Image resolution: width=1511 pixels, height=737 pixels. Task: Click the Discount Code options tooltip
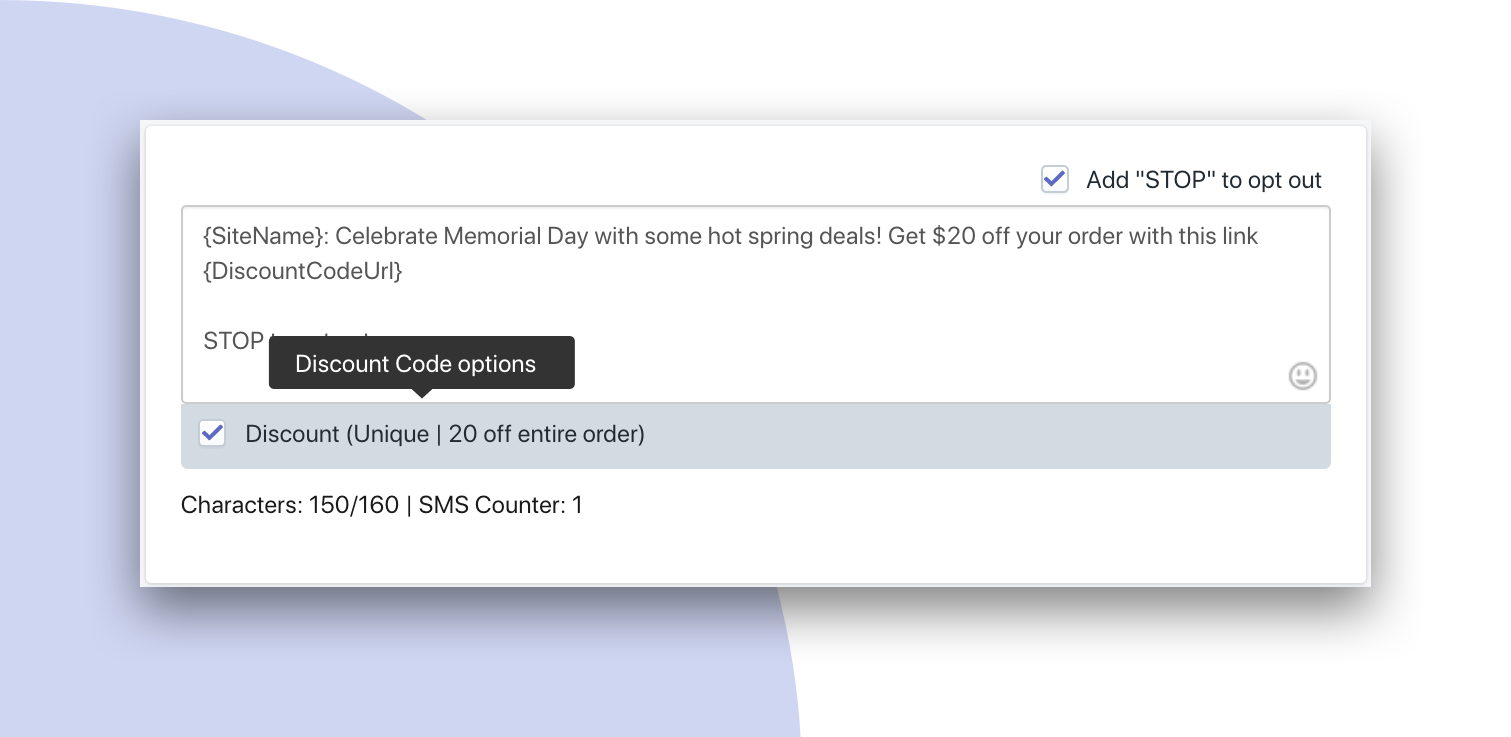[x=422, y=363]
